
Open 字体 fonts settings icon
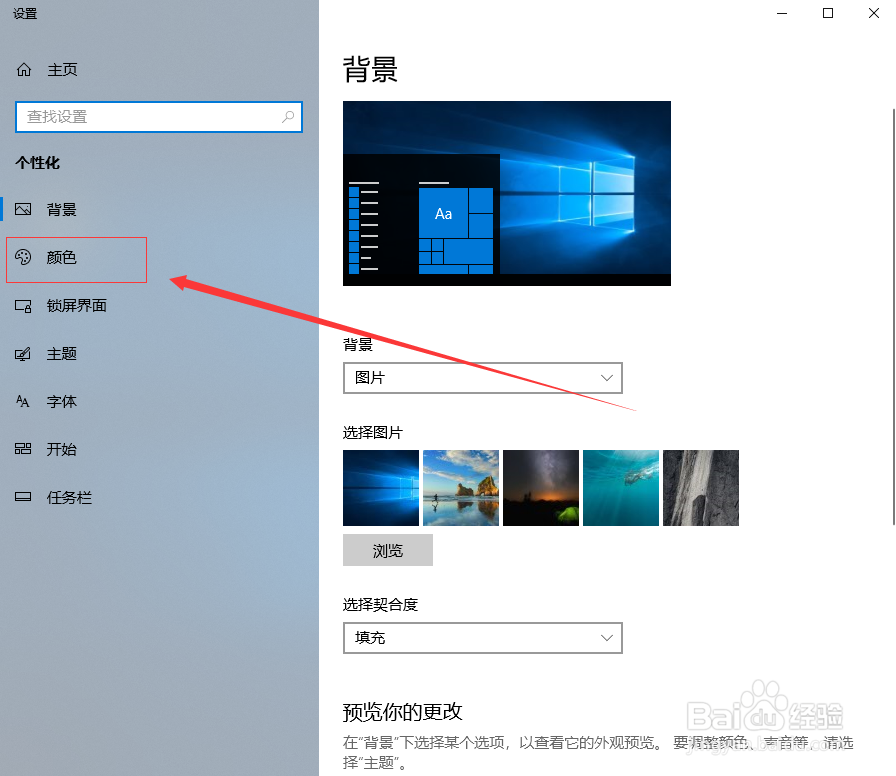tap(22, 401)
